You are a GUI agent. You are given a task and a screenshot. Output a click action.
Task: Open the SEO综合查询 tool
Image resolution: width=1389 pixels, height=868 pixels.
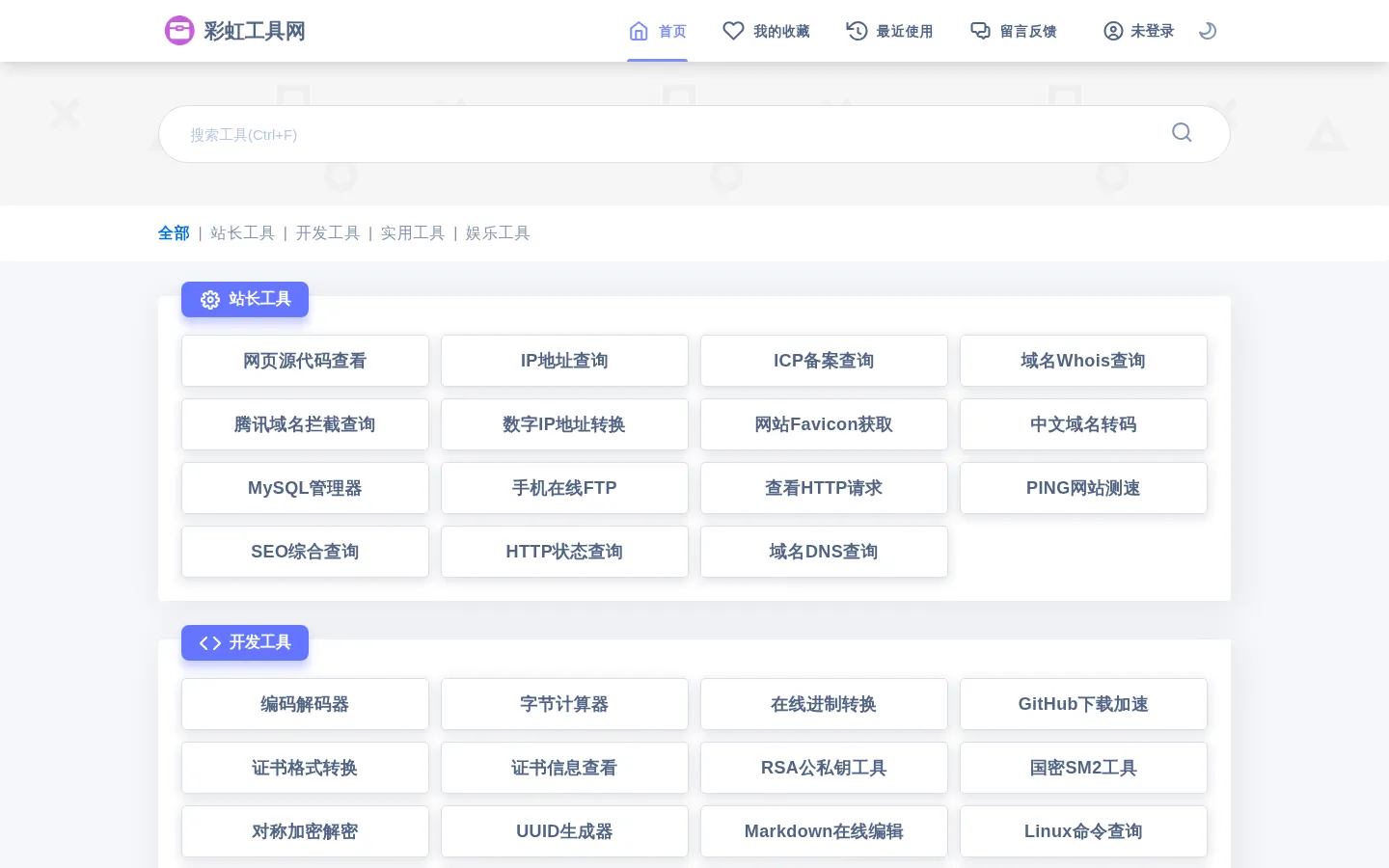305,552
